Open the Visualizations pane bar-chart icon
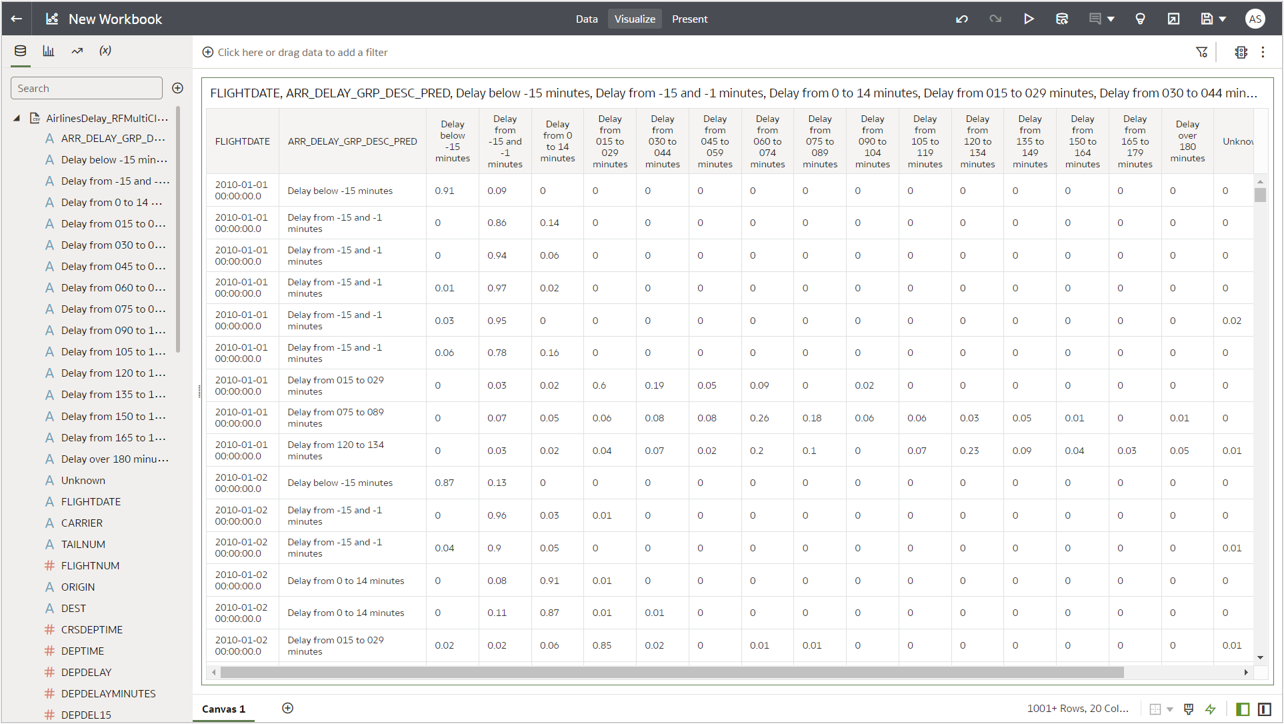 [x=48, y=51]
